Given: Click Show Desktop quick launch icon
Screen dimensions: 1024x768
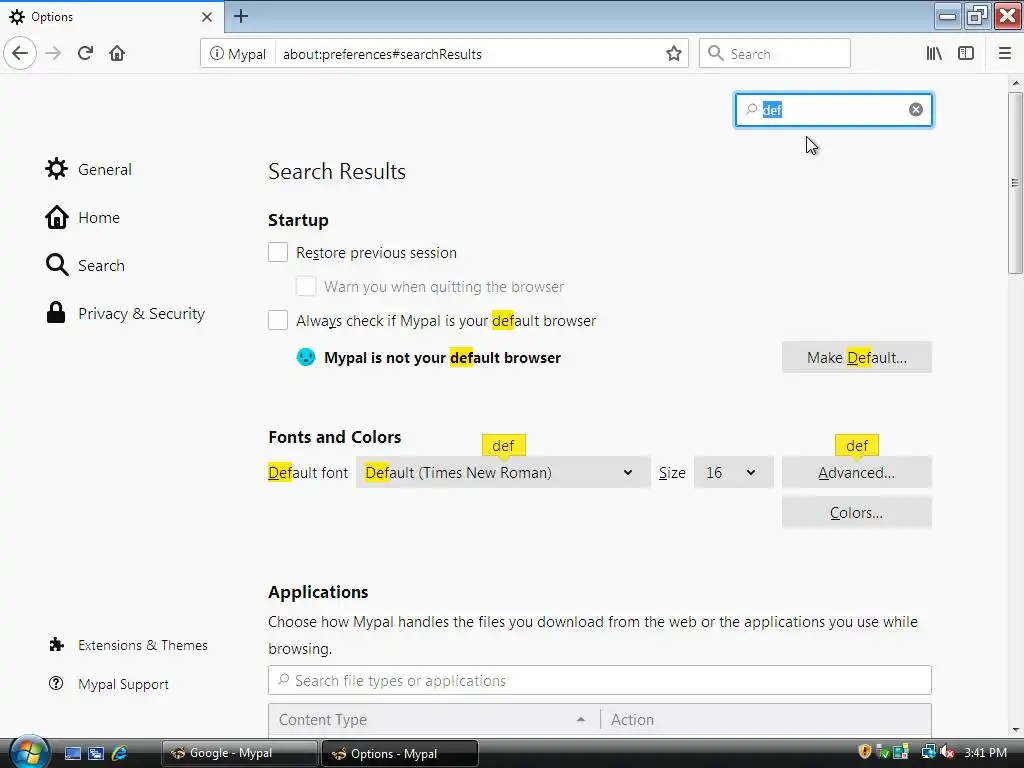Looking at the screenshot, I should click(x=72, y=754).
